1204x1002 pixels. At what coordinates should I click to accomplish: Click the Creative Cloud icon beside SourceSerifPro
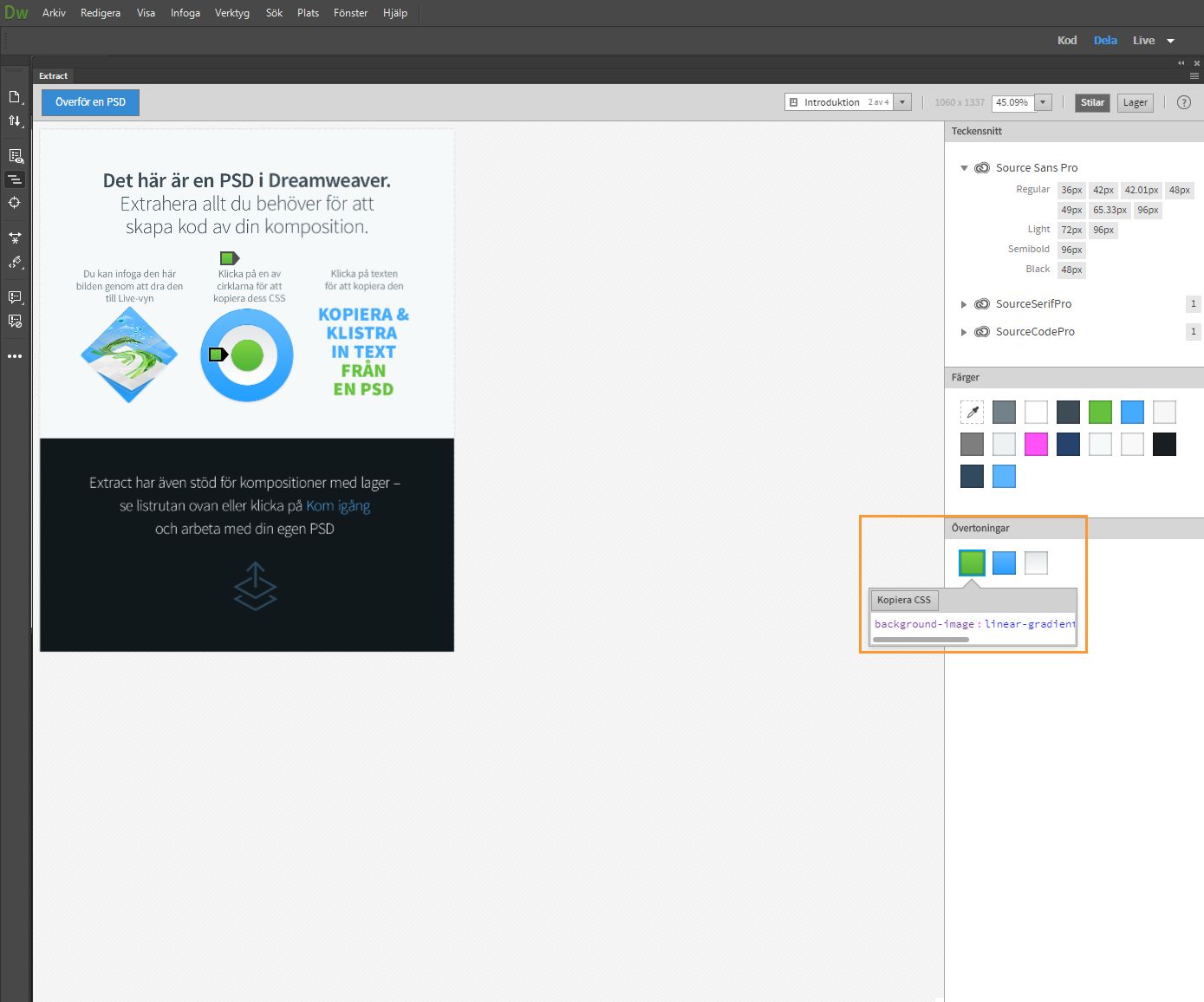982,304
